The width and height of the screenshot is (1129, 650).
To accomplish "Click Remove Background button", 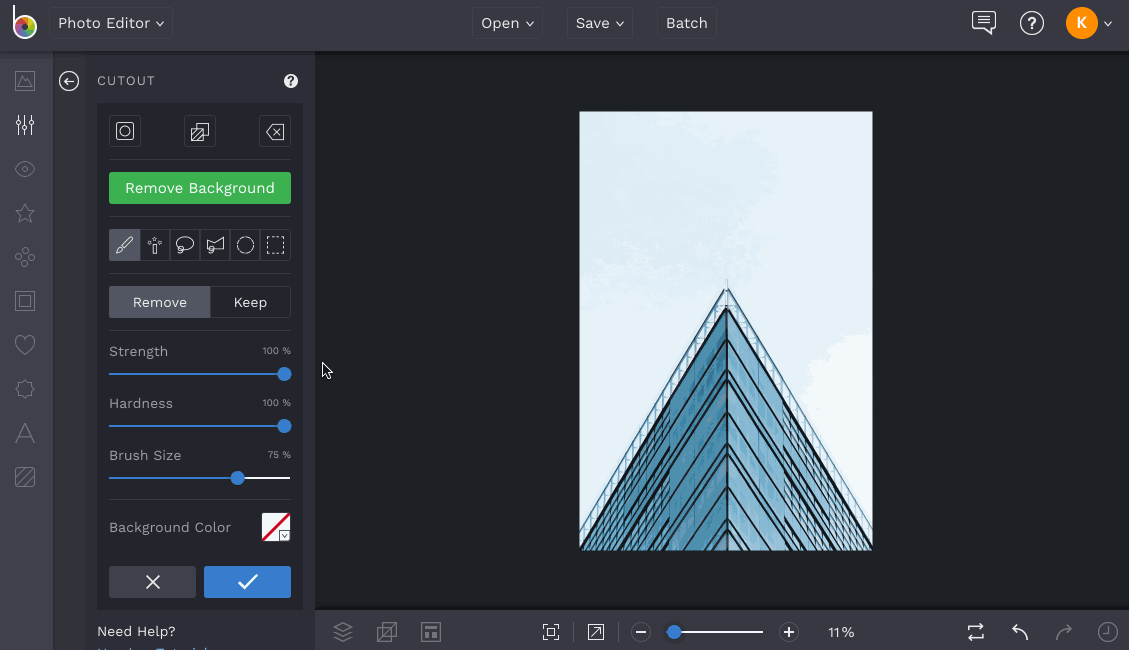I will tap(200, 188).
